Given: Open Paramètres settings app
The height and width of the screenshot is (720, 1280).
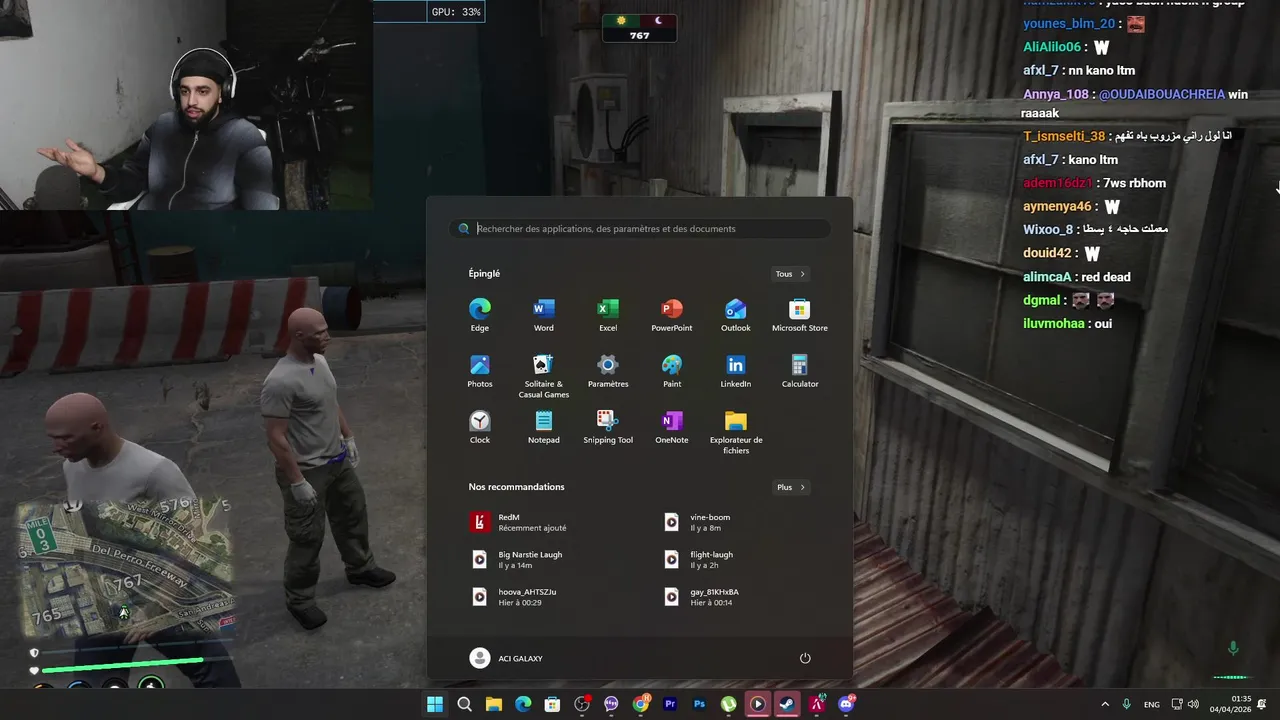Looking at the screenshot, I should (608, 371).
